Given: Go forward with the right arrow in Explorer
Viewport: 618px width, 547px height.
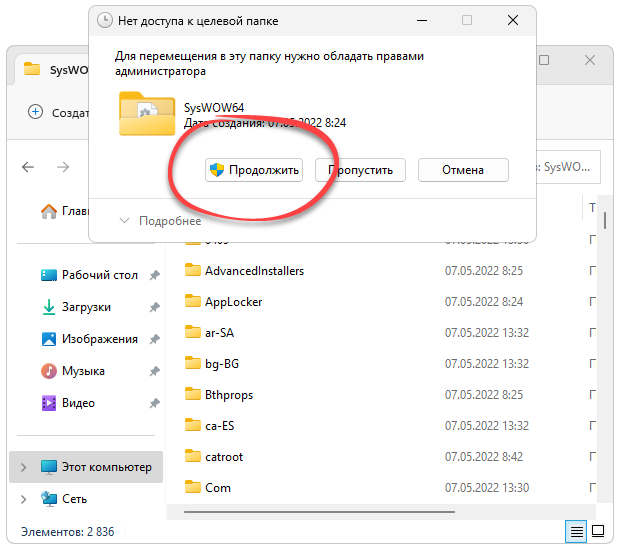Looking at the screenshot, I should click(x=63, y=167).
